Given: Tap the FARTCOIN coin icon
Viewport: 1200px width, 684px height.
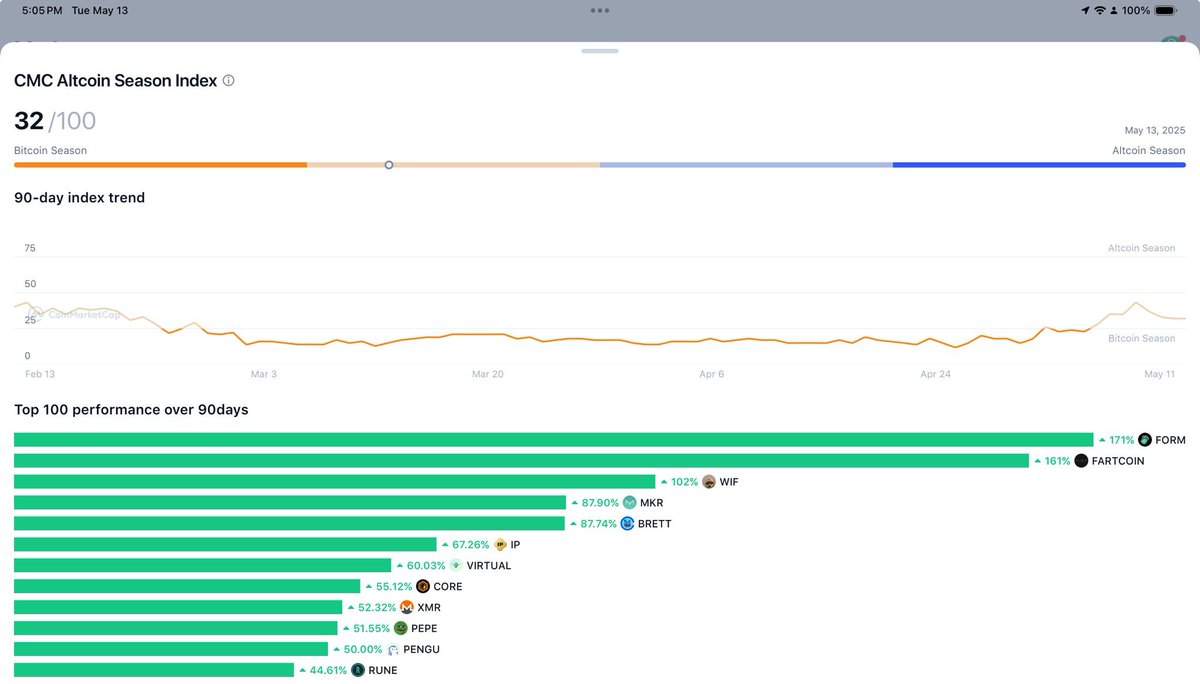Looking at the screenshot, I should coord(1081,461).
